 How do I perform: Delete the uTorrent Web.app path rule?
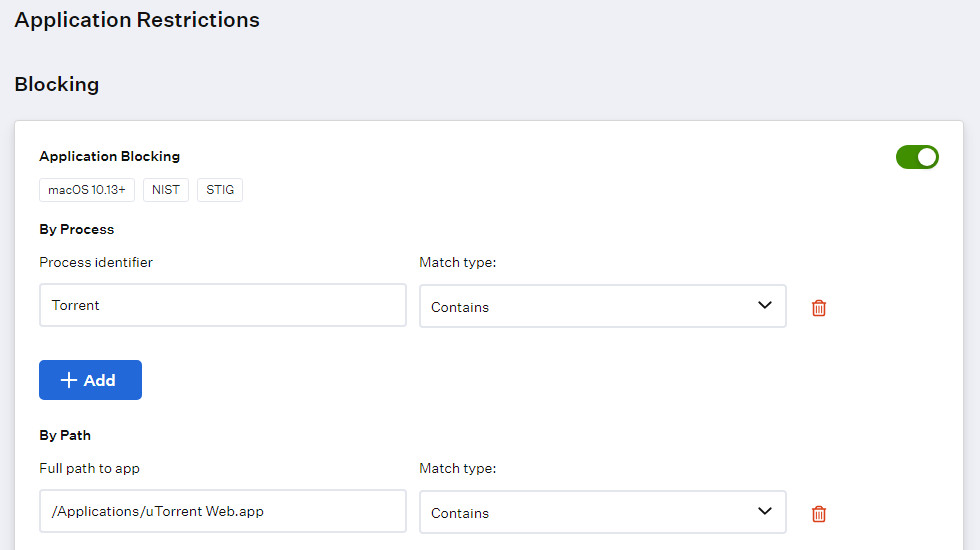tap(819, 514)
